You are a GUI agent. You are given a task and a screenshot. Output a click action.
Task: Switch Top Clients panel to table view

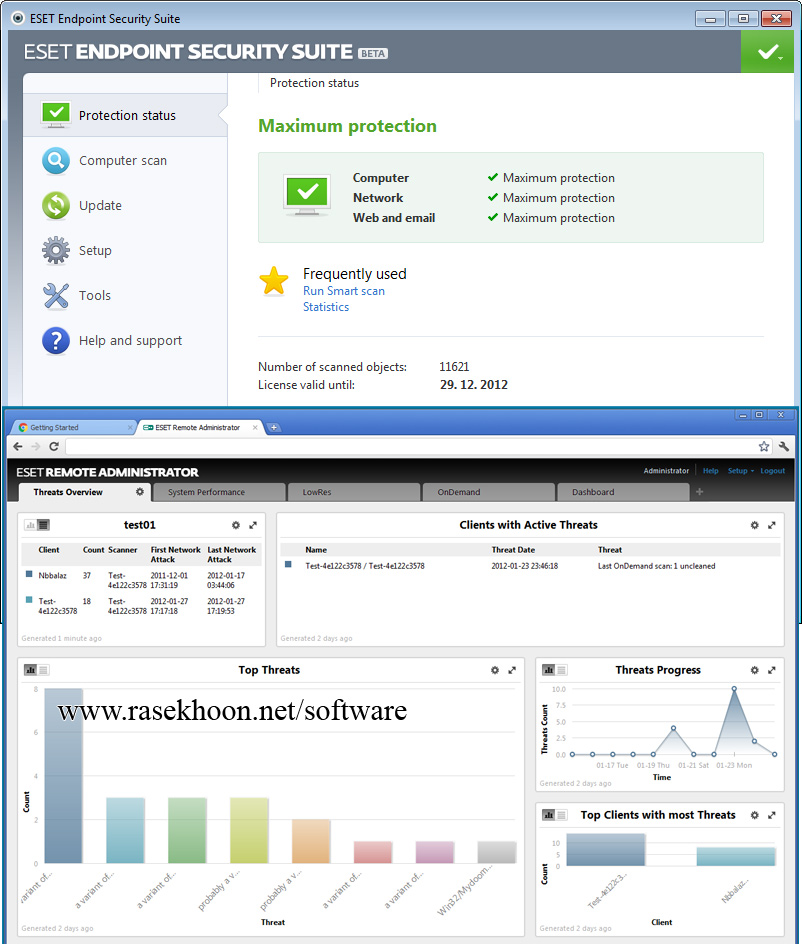562,815
